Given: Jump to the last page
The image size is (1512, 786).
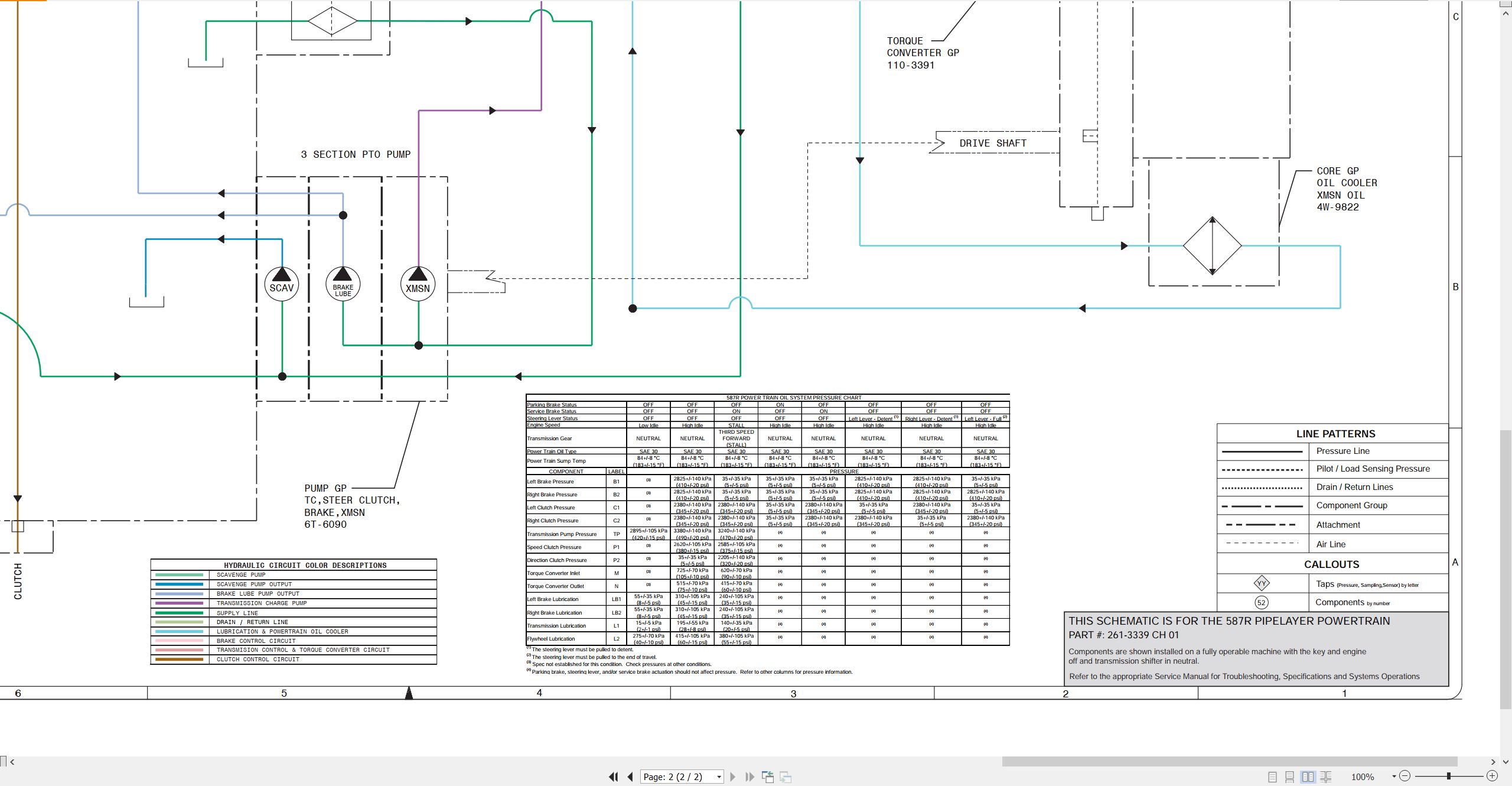Looking at the screenshot, I should pyautogui.click(x=750, y=777).
